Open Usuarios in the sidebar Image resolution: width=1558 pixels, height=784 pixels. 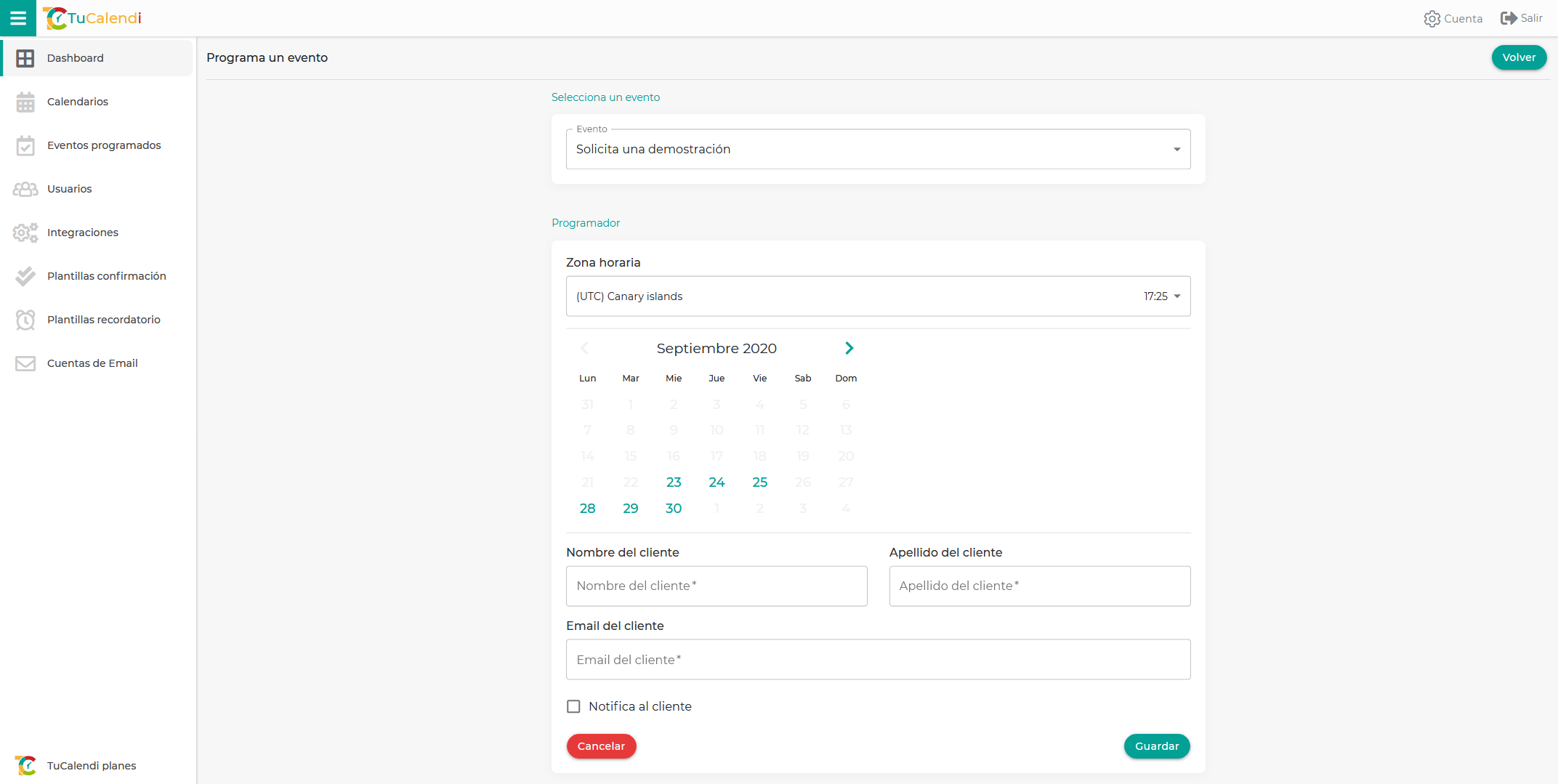pos(97,189)
